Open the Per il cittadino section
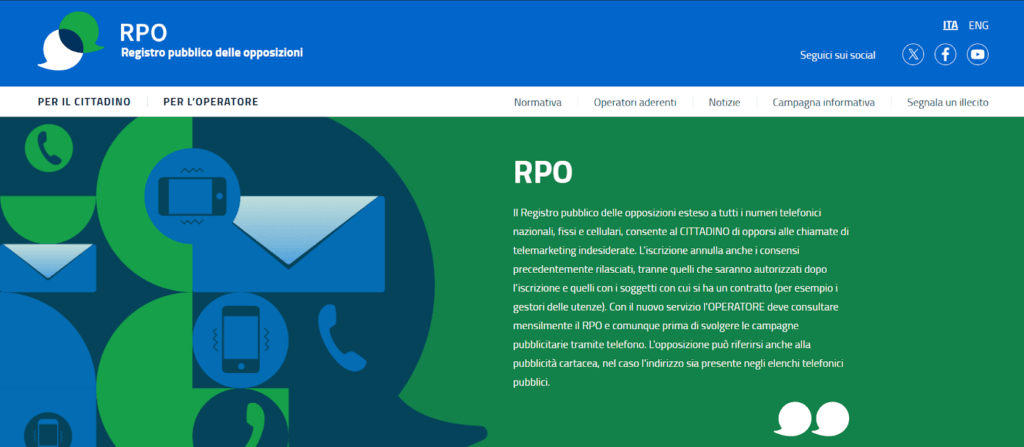The image size is (1024, 447). [84, 102]
